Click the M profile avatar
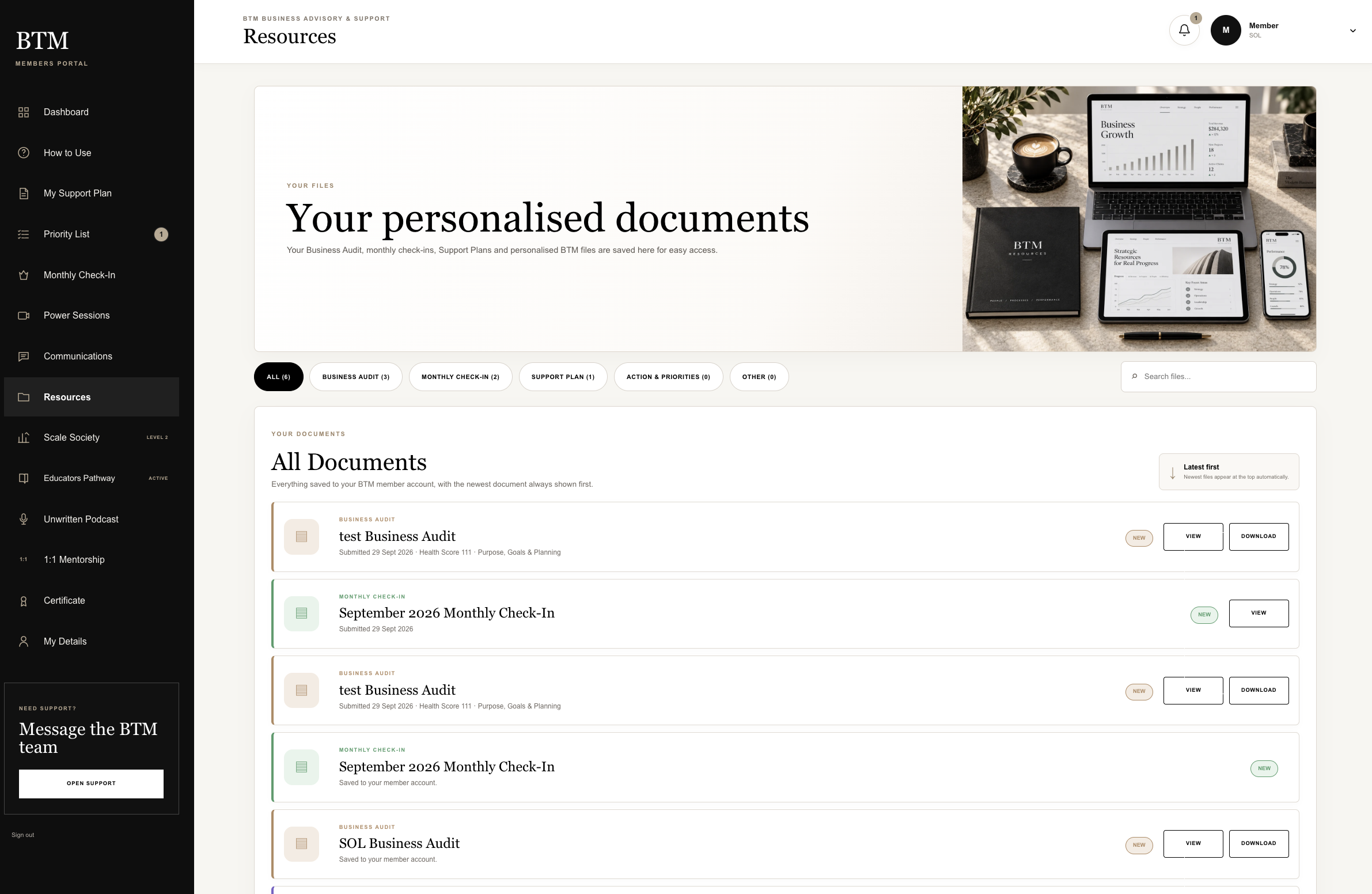Viewport: 1372px width, 894px height. click(1226, 31)
